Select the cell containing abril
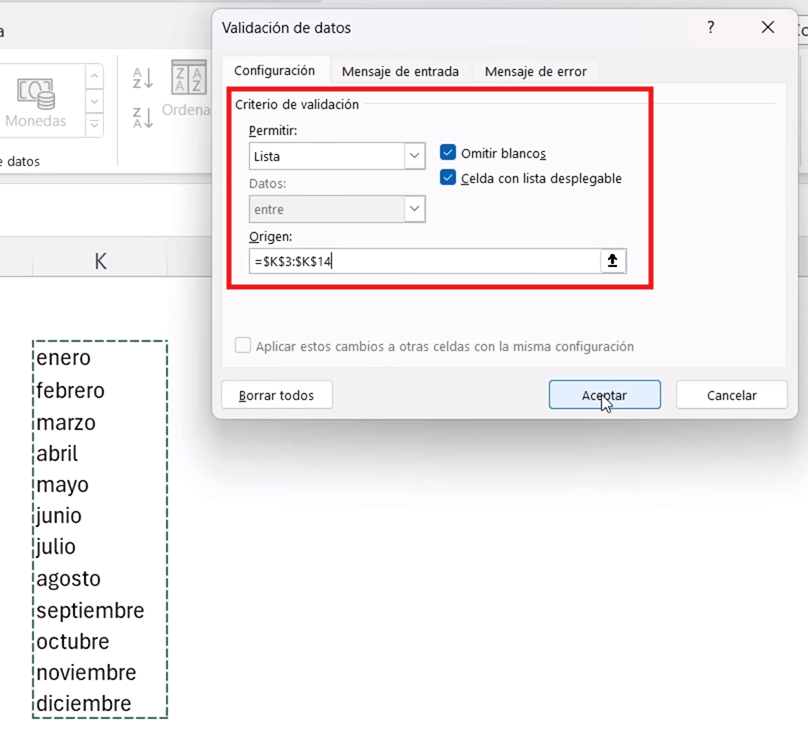808x741 pixels. pos(100,453)
